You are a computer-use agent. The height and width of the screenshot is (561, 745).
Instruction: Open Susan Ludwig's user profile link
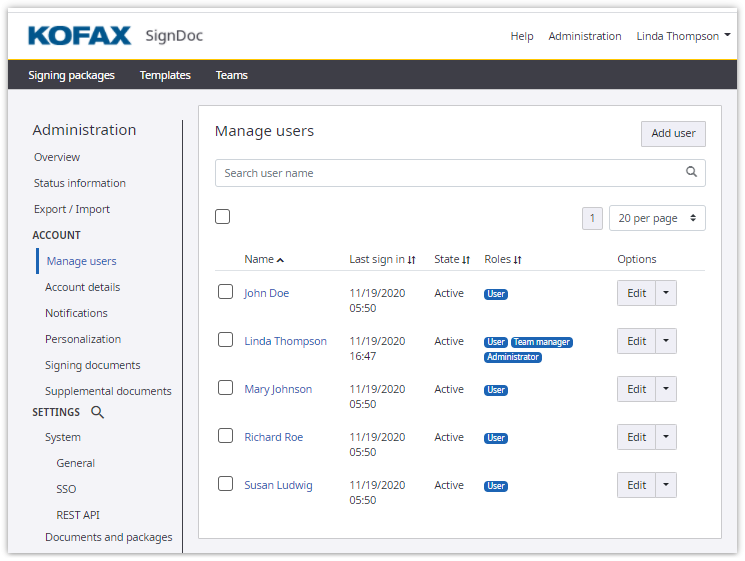point(278,485)
